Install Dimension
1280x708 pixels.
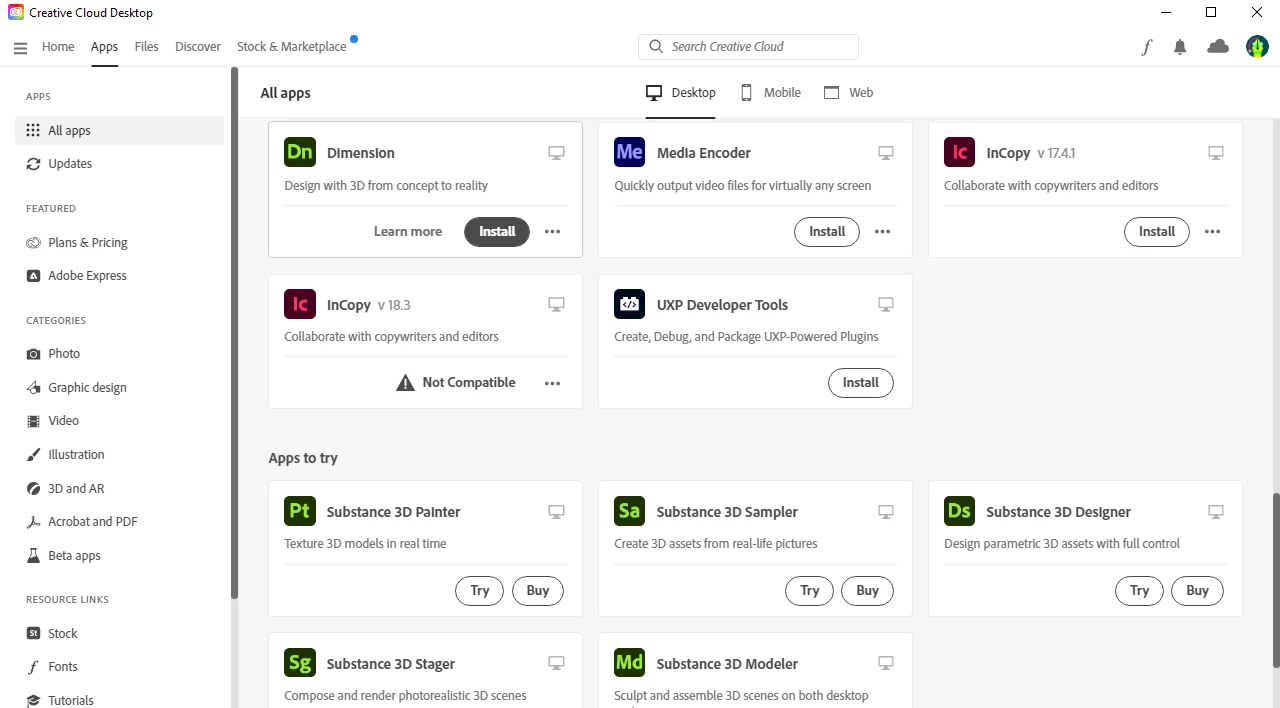(497, 232)
